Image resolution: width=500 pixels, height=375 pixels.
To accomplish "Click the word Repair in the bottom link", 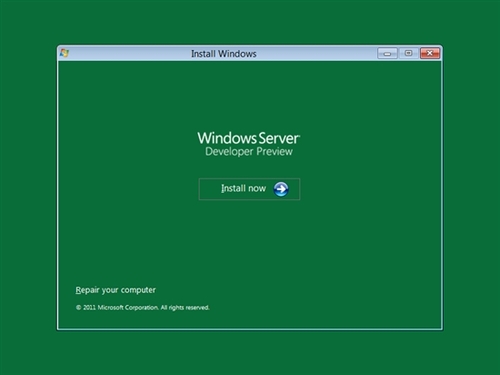I will [x=87, y=290].
